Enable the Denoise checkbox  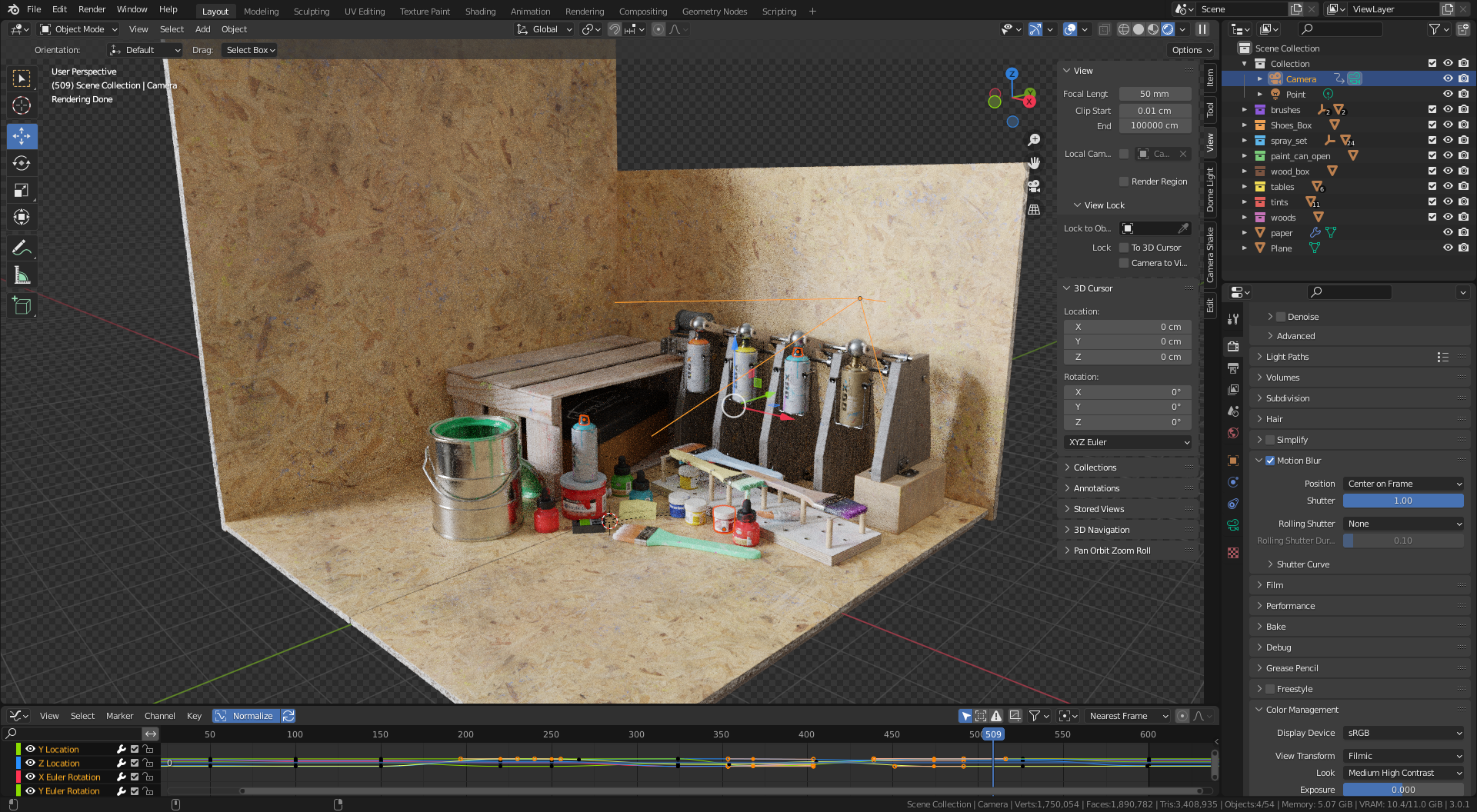[x=1281, y=317]
